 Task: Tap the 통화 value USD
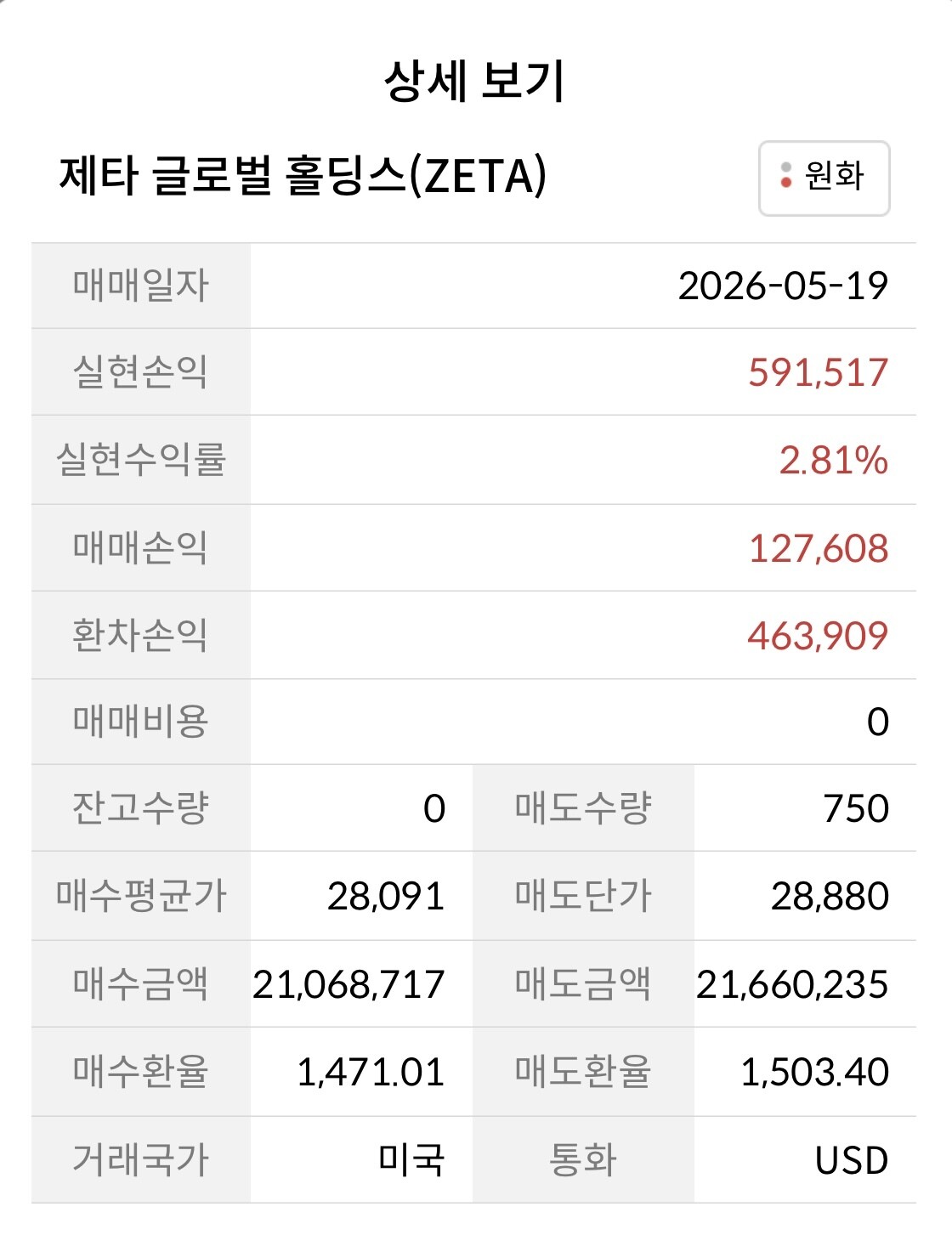[x=852, y=1160]
